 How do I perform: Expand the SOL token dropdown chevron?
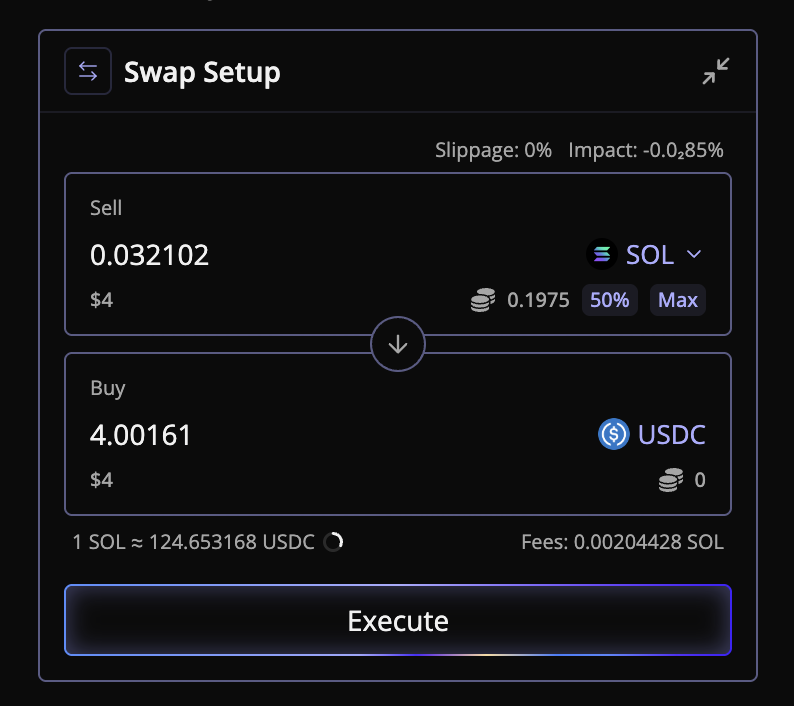694,255
